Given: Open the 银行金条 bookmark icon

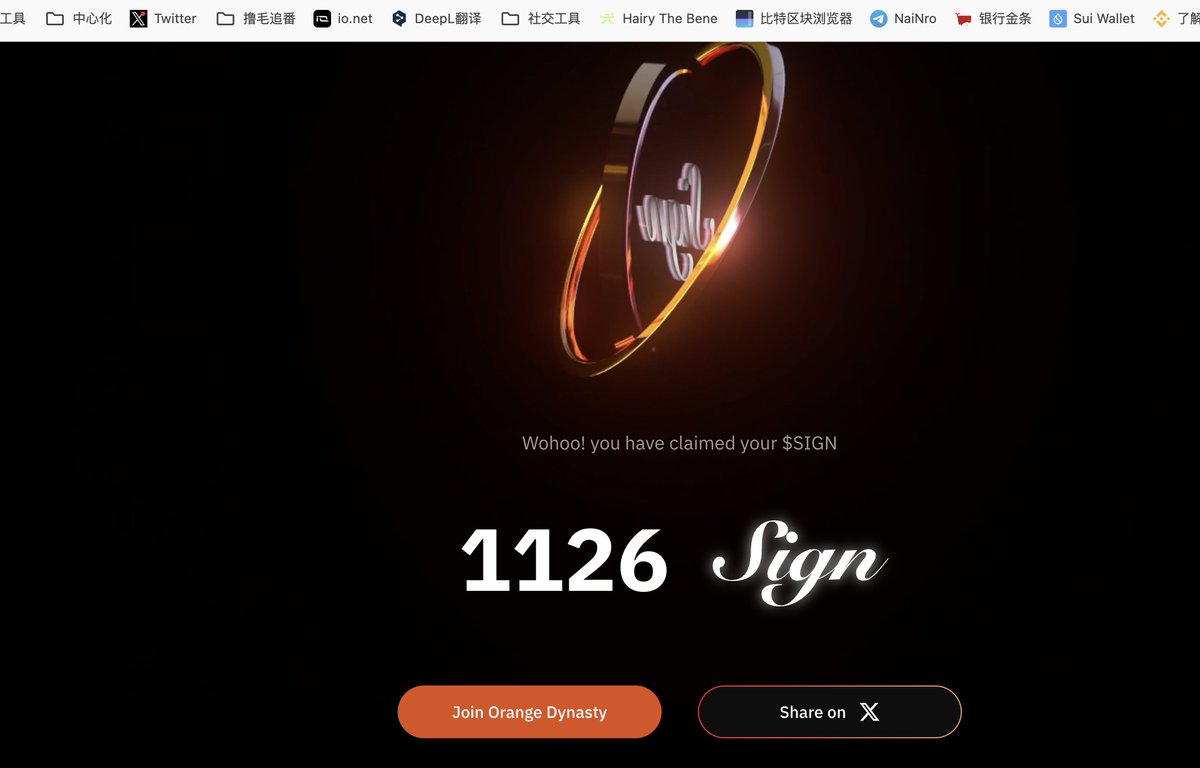Looking at the screenshot, I should click(963, 18).
